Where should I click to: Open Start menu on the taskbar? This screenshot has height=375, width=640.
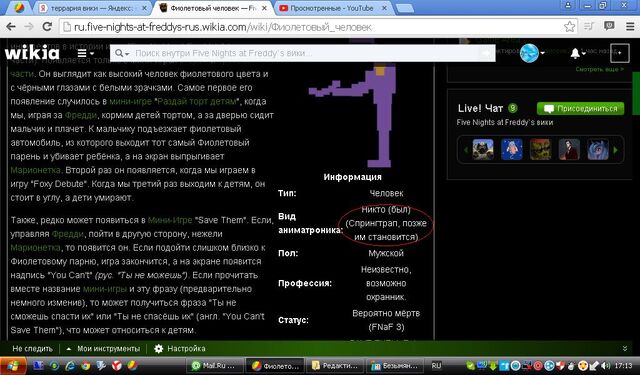(13, 365)
